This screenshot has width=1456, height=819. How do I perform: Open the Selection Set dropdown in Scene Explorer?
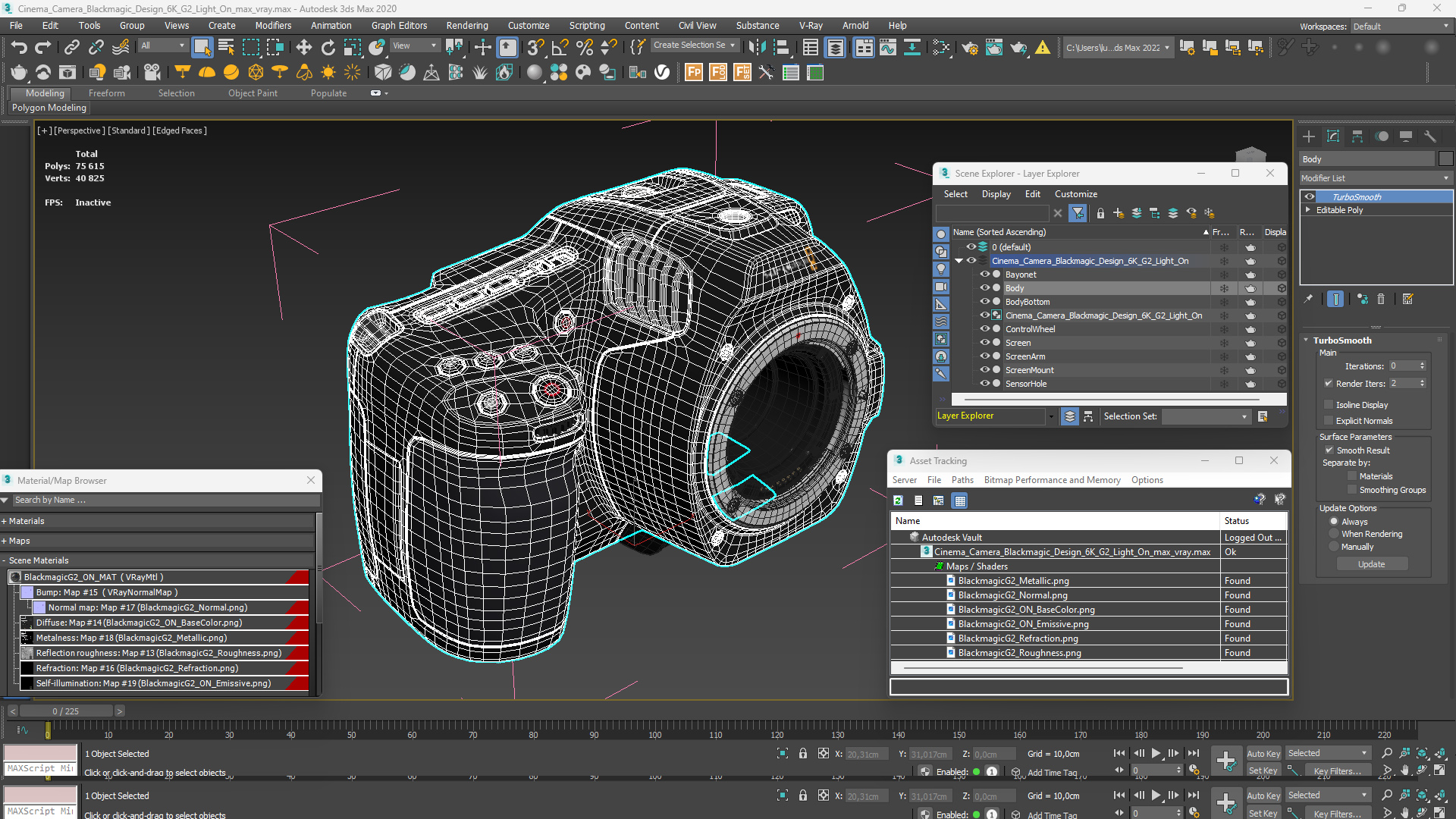[1206, 416]
